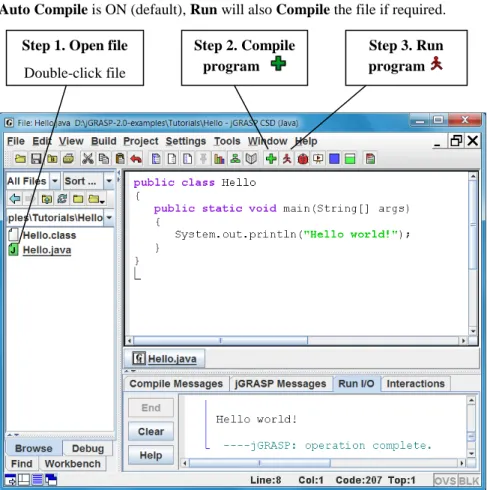Open the Project menu
Viewport: 487px width, 490px height.
(141, 141)
